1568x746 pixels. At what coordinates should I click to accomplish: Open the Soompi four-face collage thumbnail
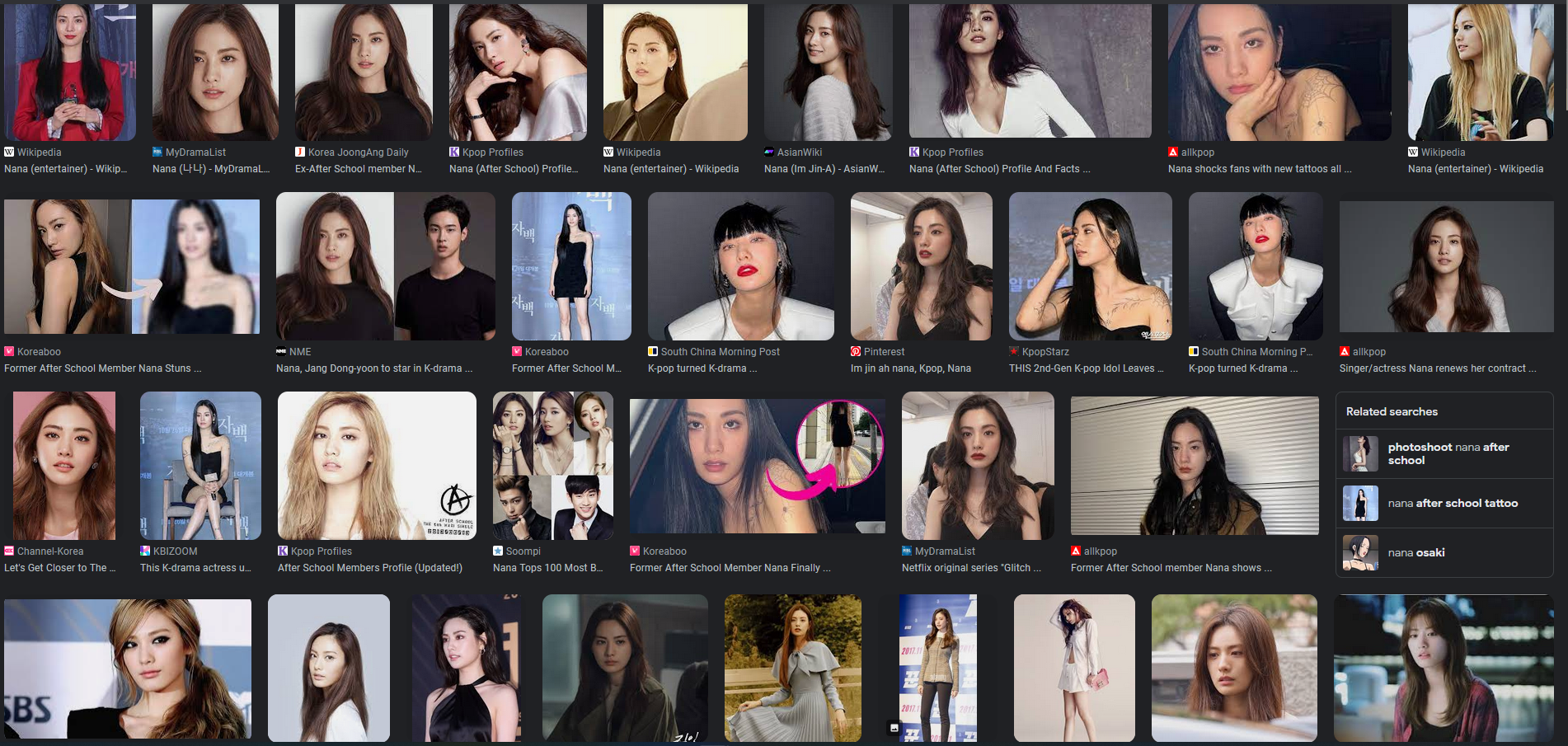[x=552, y=466]
